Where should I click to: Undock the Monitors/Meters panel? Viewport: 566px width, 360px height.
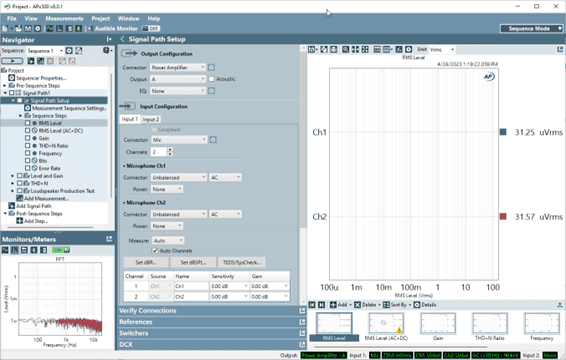click(x=109, y=239)
